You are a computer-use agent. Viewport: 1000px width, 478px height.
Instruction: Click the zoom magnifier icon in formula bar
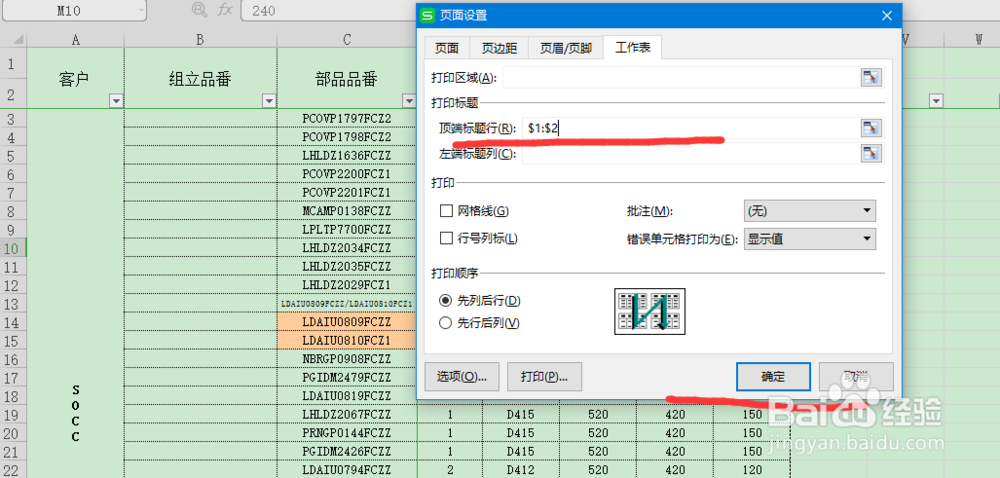coord(200,10)
